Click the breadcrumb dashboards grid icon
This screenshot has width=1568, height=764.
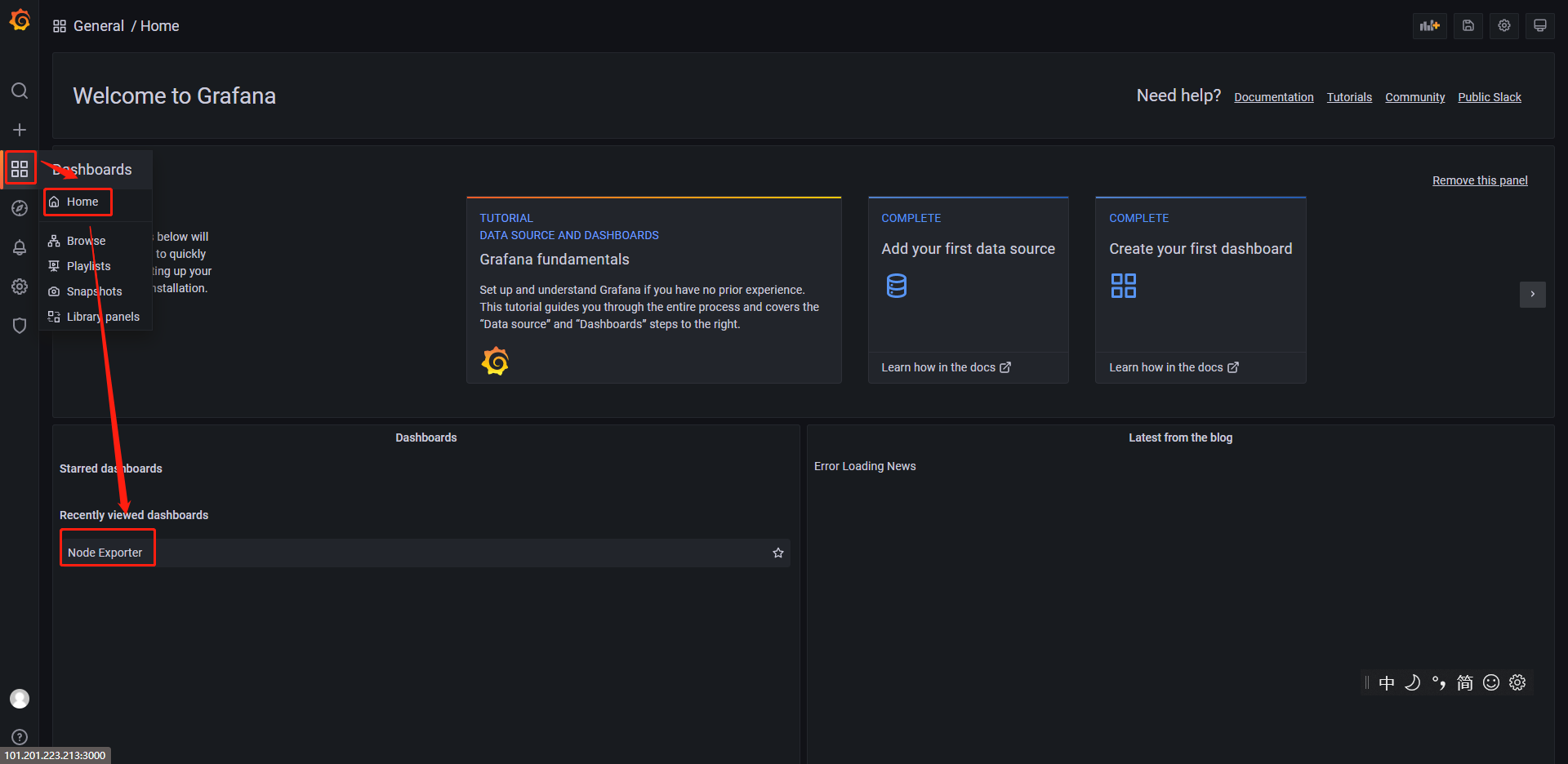click(60, 26)
